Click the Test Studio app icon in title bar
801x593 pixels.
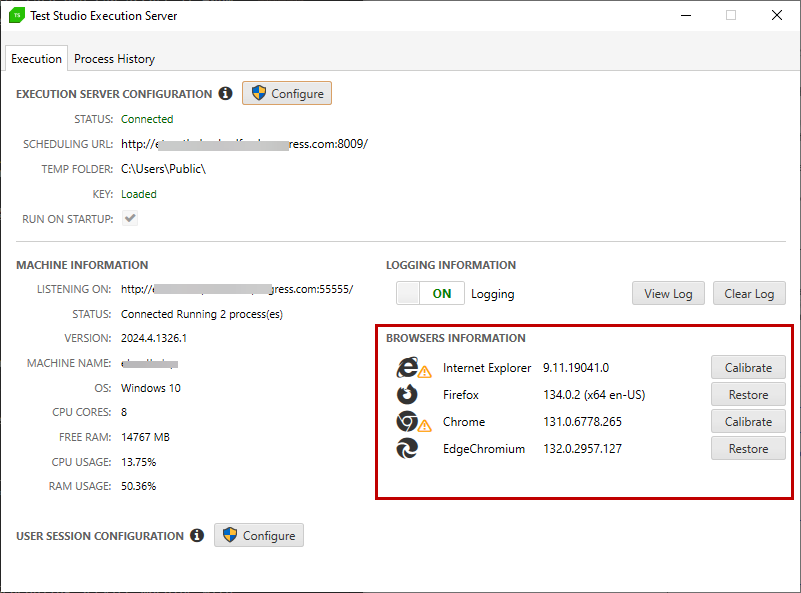tap(17, 15)
